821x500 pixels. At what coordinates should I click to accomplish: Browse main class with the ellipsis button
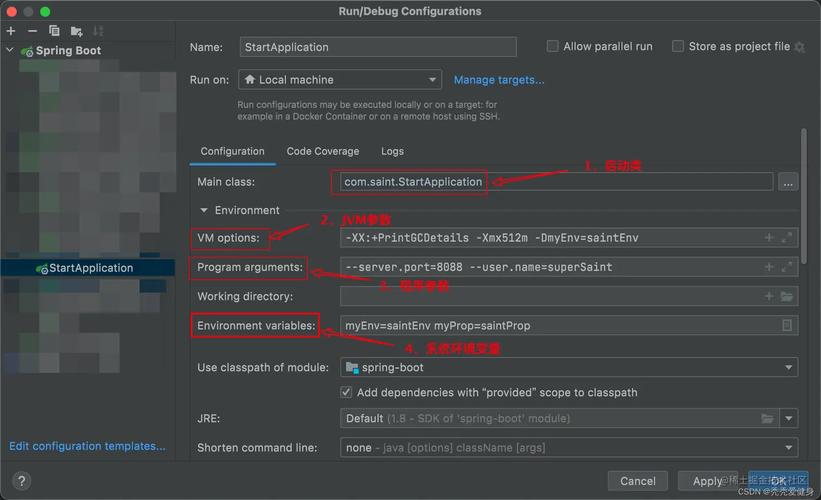(787, 182)
